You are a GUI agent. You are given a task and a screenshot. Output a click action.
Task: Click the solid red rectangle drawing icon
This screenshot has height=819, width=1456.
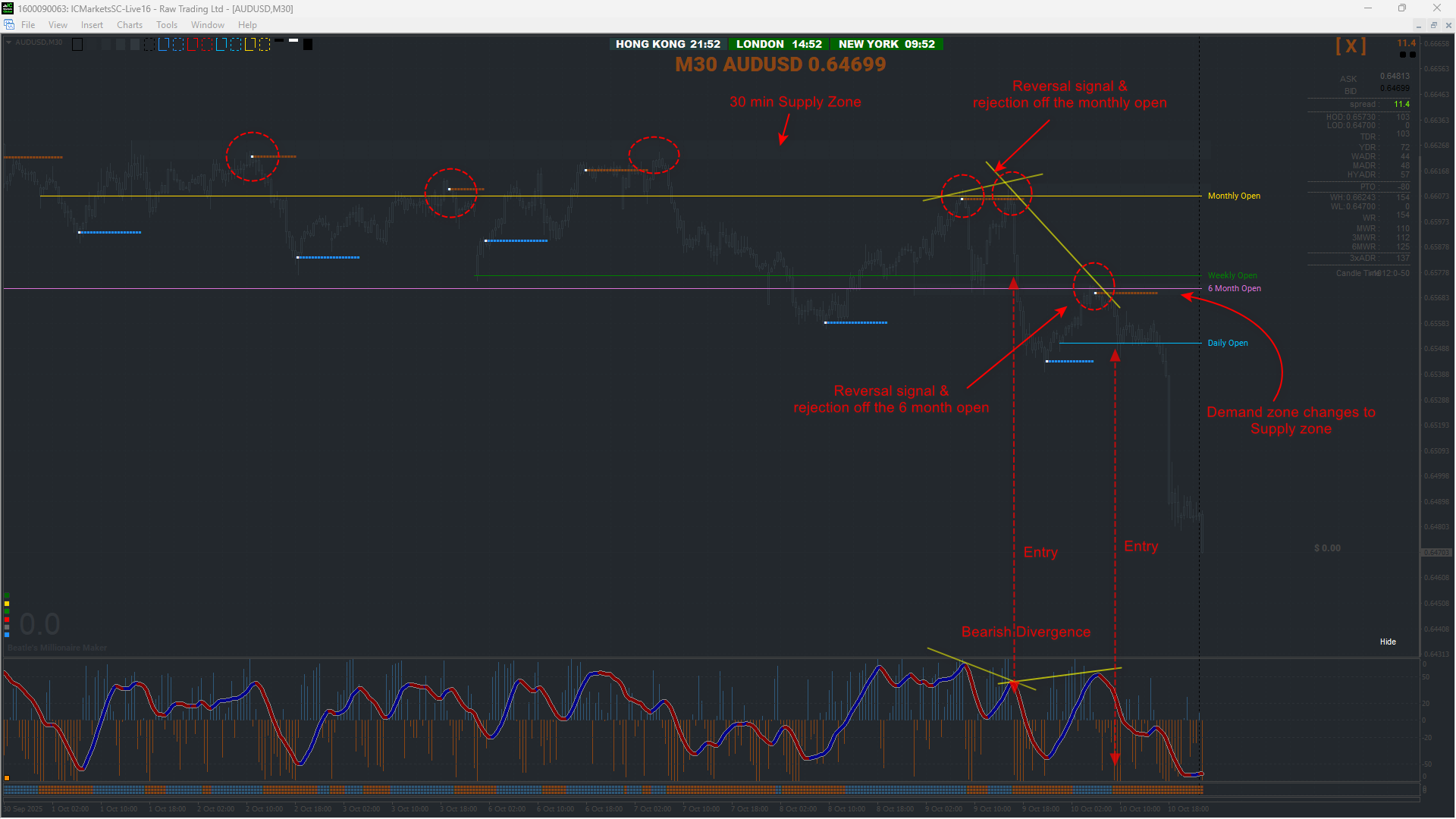[x=192, y=44]
